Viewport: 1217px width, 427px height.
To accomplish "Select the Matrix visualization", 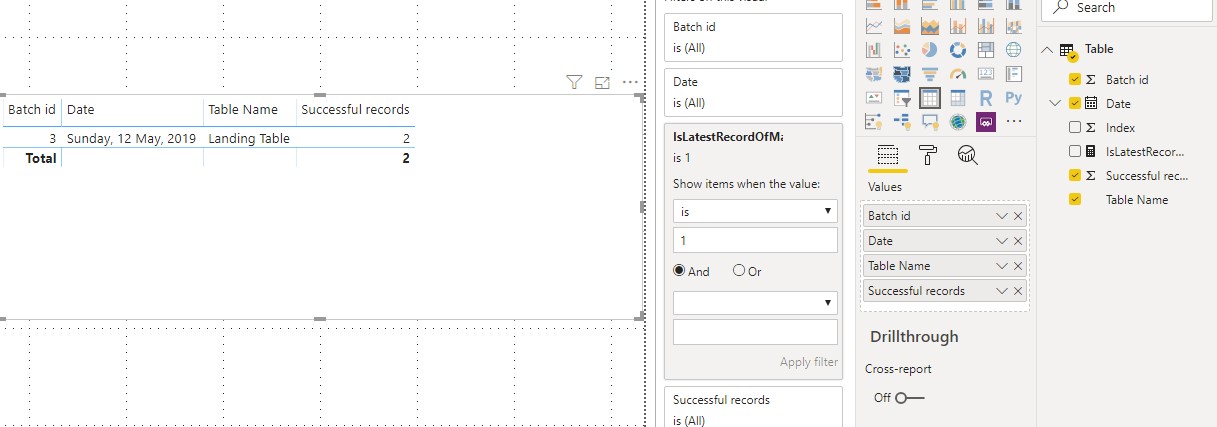I will [958, 97].
